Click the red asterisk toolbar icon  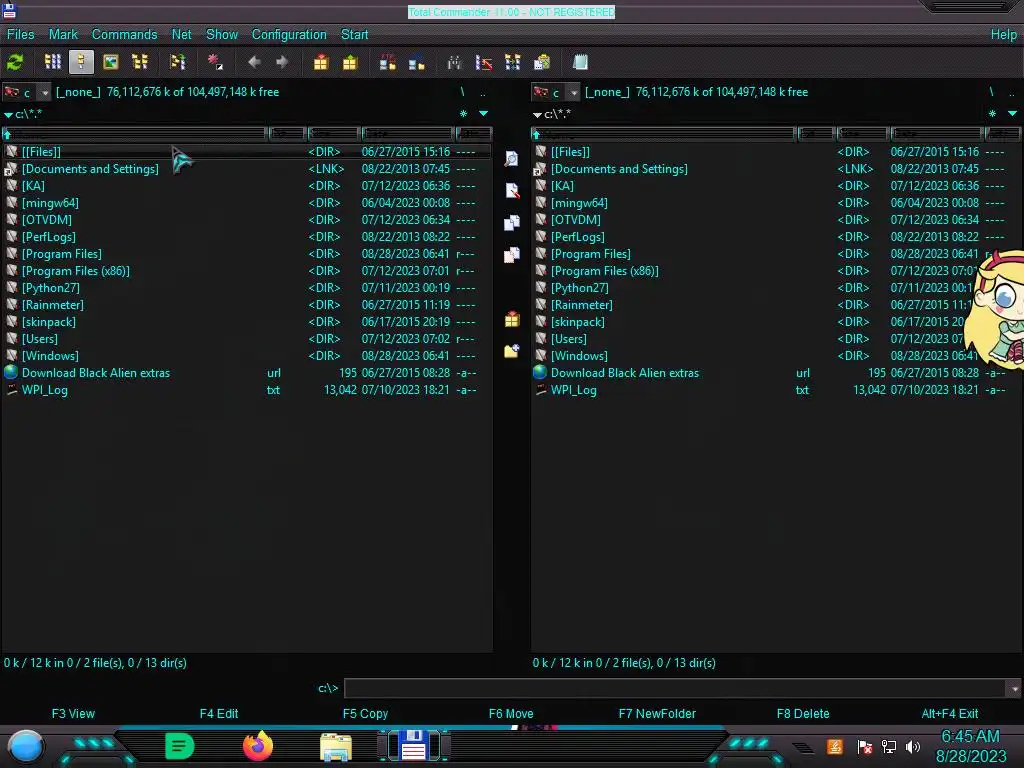click(215, 63)
